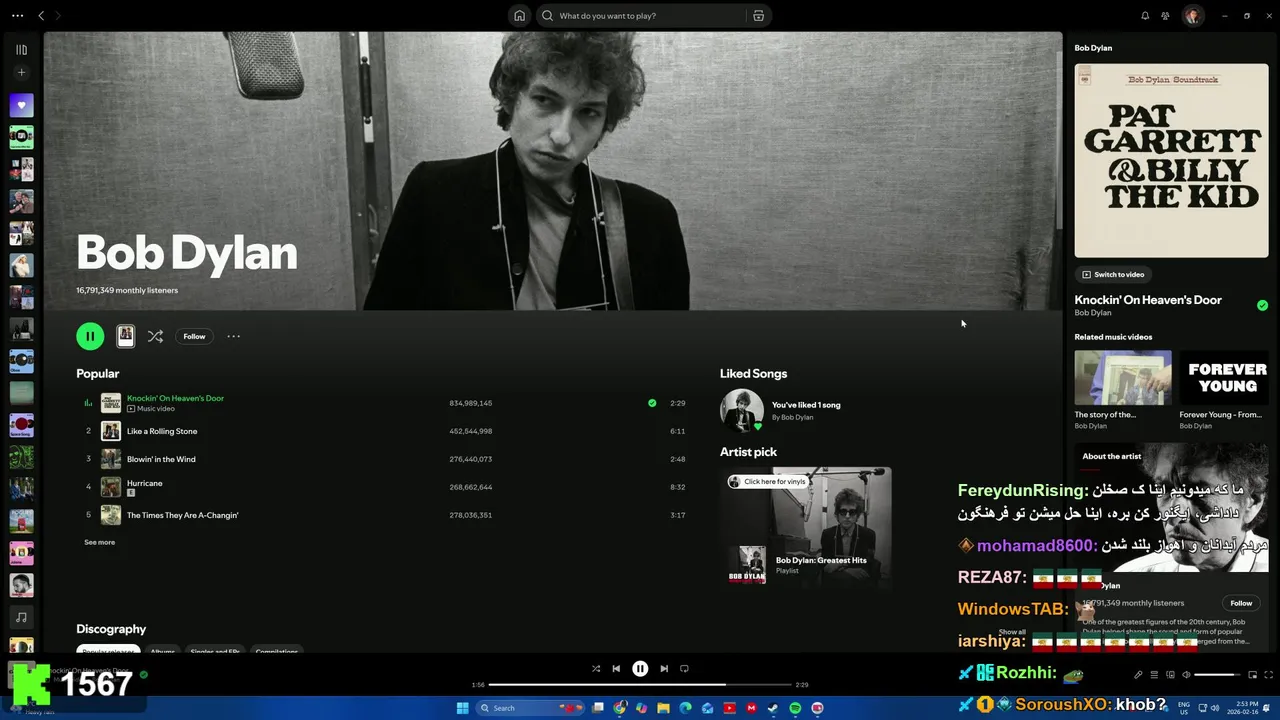Mute using the speaker icon in the player
This screenshot has width=1280, height=720.
(x=1186, y=675)
